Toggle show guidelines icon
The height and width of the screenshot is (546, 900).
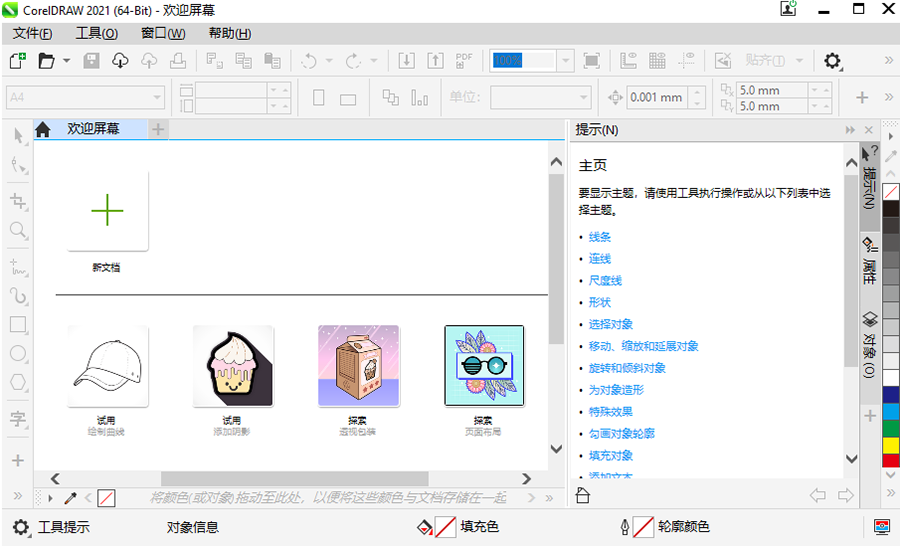point(686,60)
